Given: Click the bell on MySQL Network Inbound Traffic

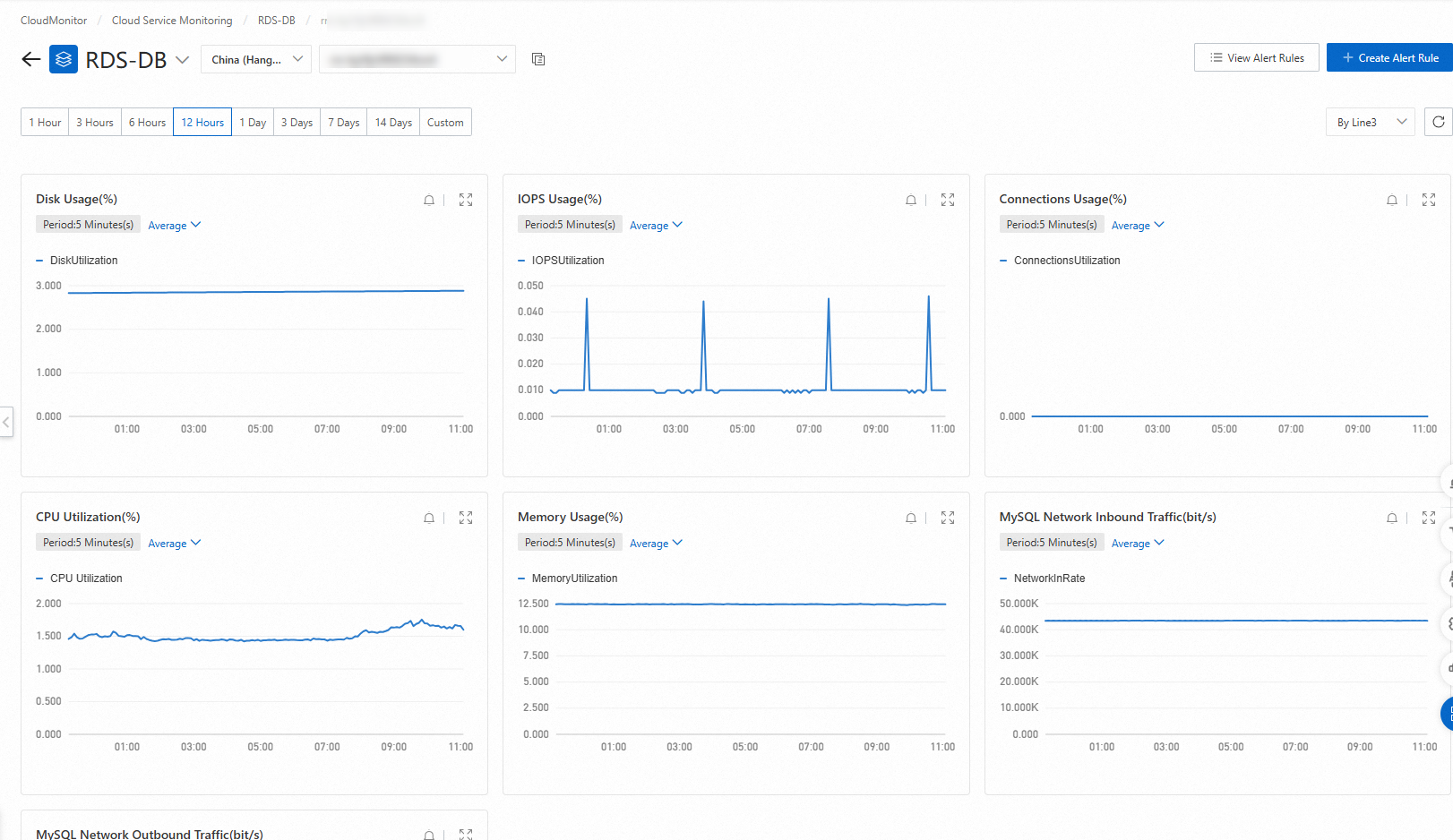Looking at the screenshot, I should click(x=1392, y=518).
